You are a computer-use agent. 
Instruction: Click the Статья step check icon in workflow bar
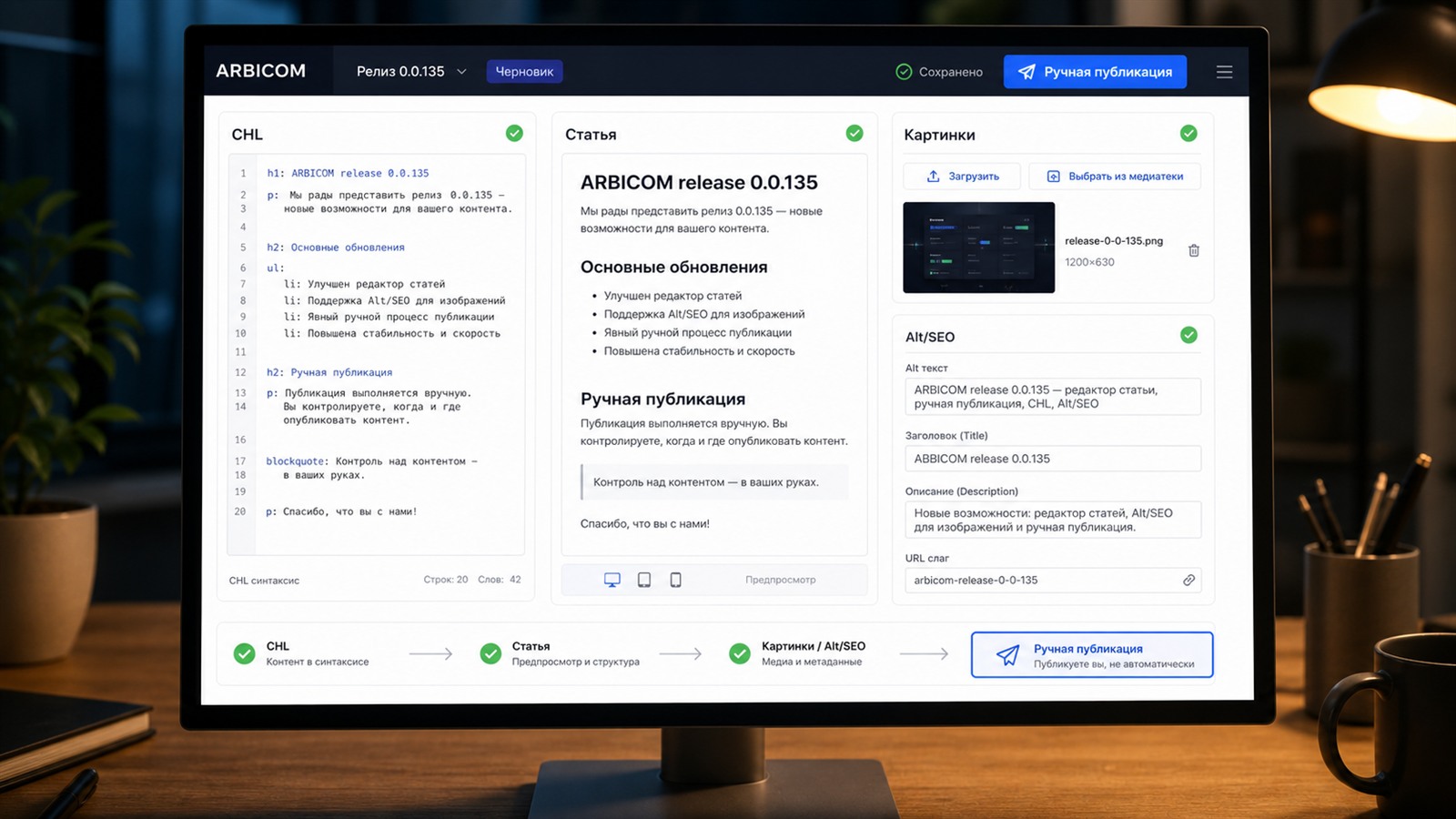pos(490,653)
